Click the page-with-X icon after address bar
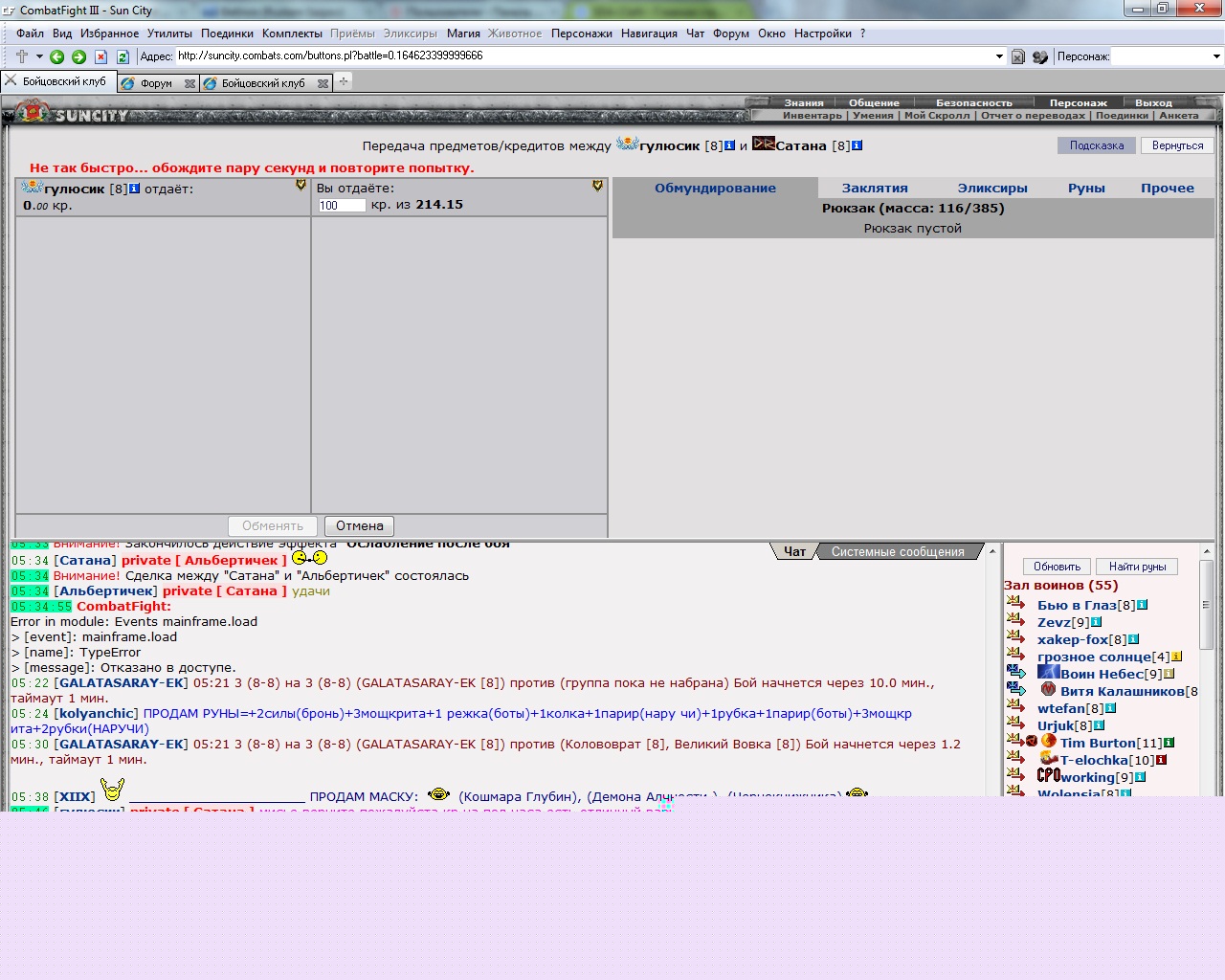Viewport: 1225px width, 980px height. 1018,56
